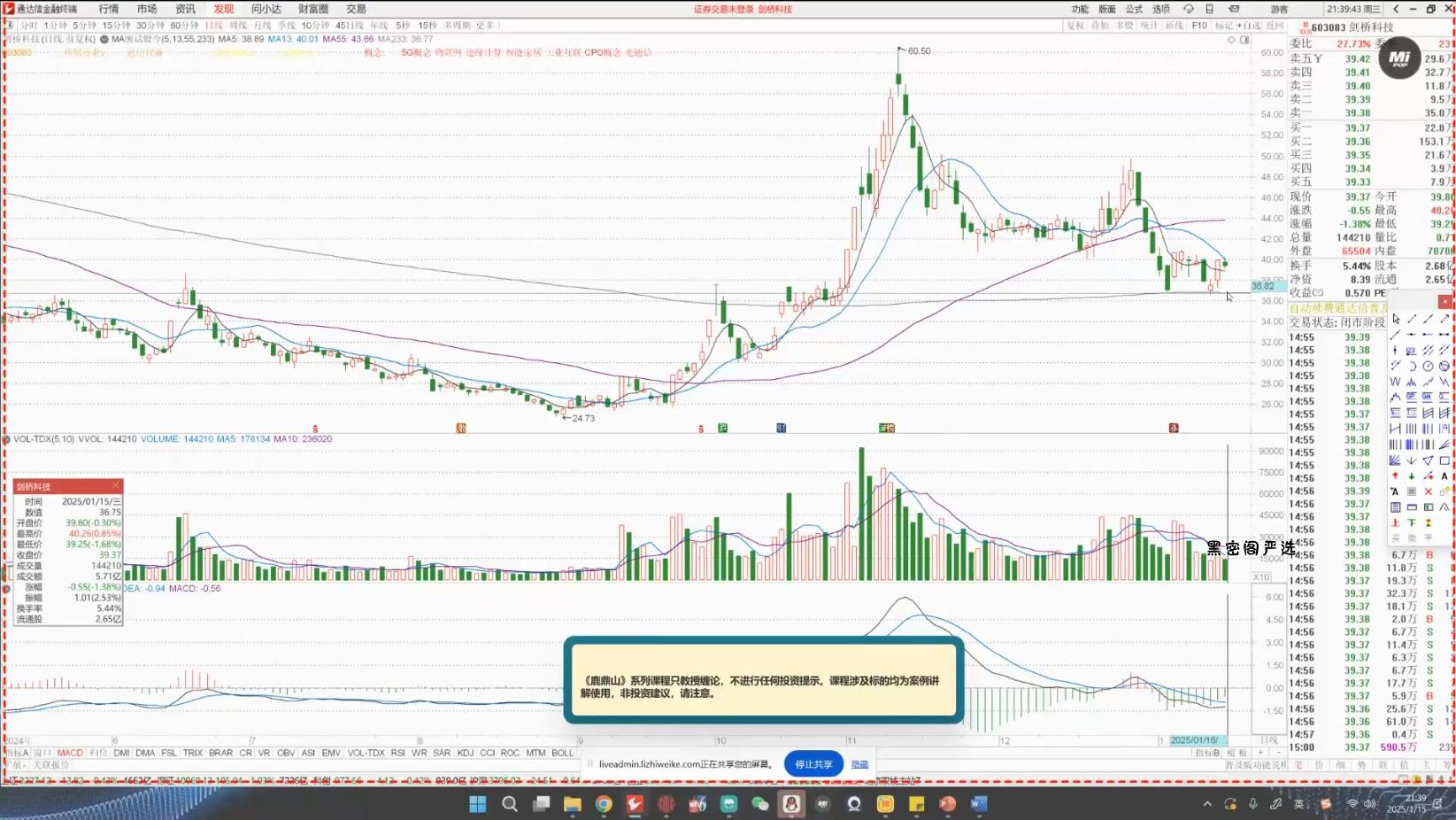Click the diamond icon above price axis
This screenshot has height=820, width=1456.
pyautogui.click(x=1231, y=40)
